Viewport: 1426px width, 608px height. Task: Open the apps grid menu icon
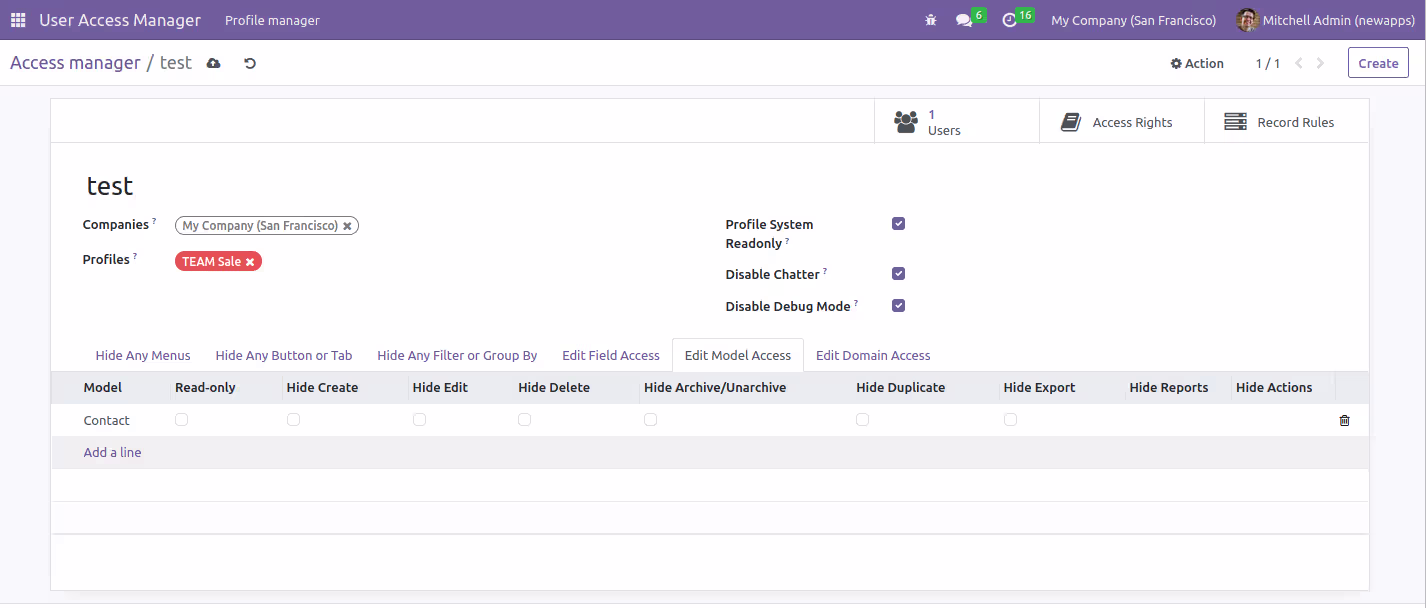click(x=18, y=20)
